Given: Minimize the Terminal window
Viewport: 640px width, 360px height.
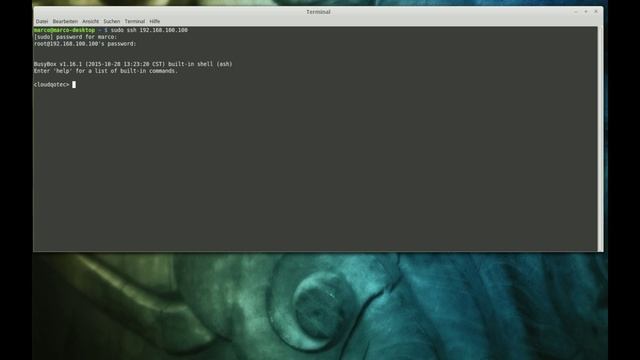Looking at the screenshot, I should [576, 12].
